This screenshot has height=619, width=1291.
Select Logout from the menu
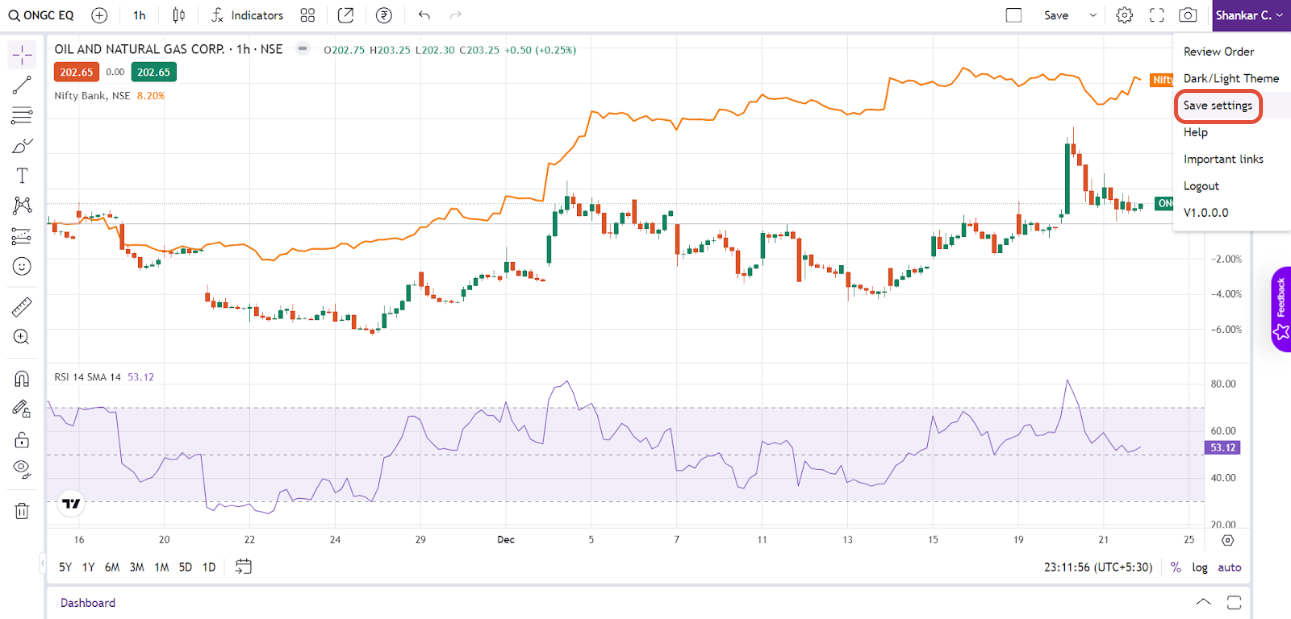pos(1201,186)
